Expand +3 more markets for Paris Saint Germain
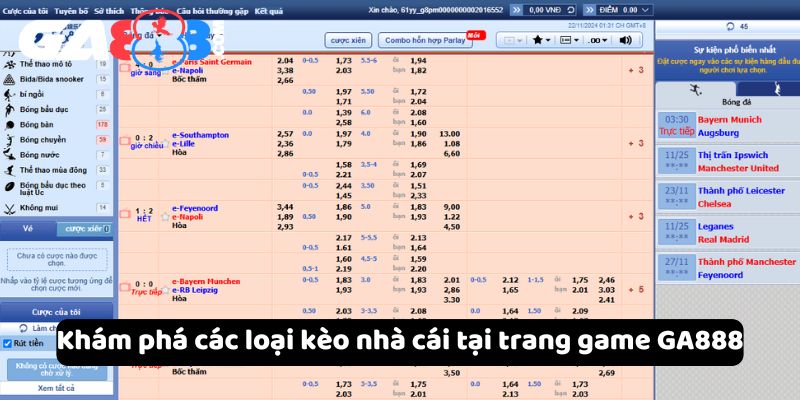The width and height of the screenshot is (800, 400). (636, 70)
